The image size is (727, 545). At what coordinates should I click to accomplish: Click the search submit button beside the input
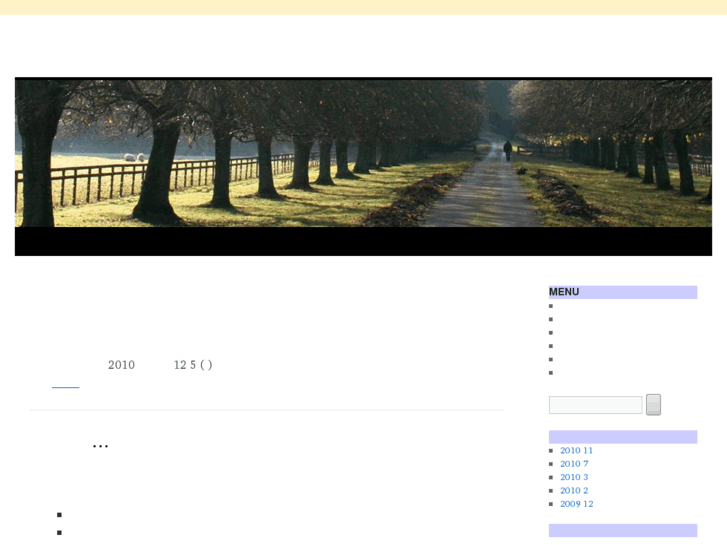[x=653, y=405]
